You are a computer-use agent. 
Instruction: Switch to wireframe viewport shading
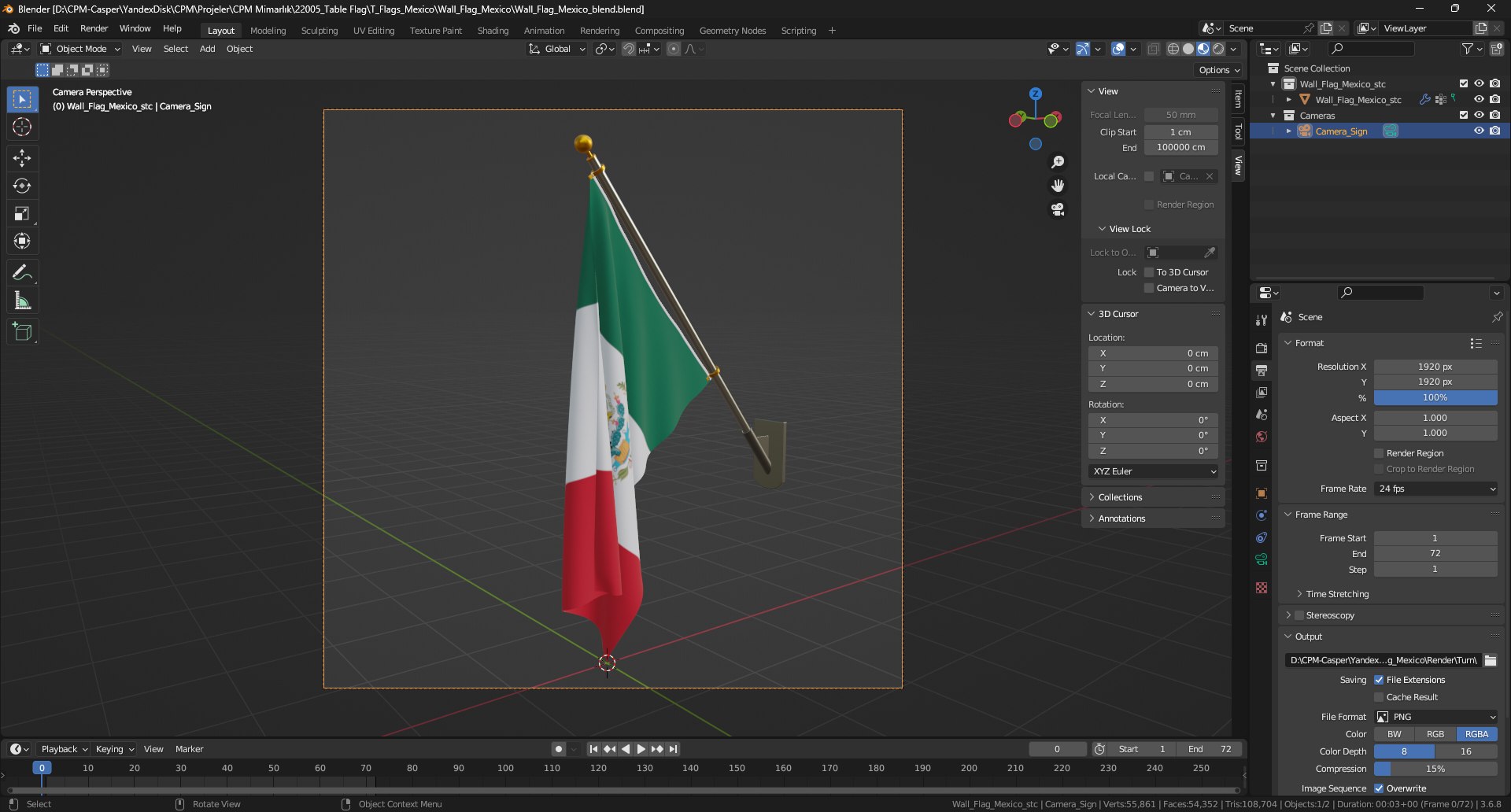(1173, 49)
